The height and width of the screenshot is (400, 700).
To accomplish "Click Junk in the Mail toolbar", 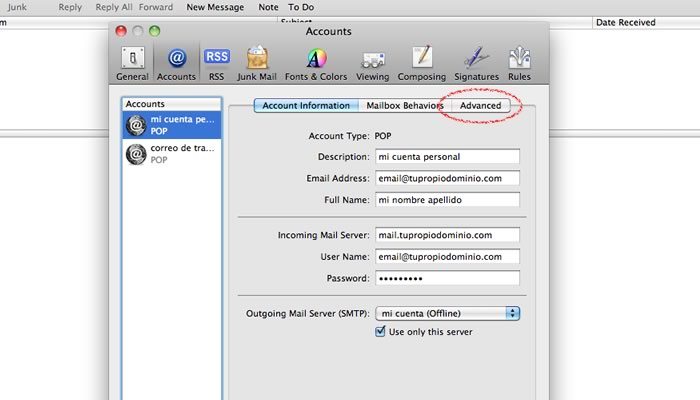I will pyautogui.click(x=17, y=7).
